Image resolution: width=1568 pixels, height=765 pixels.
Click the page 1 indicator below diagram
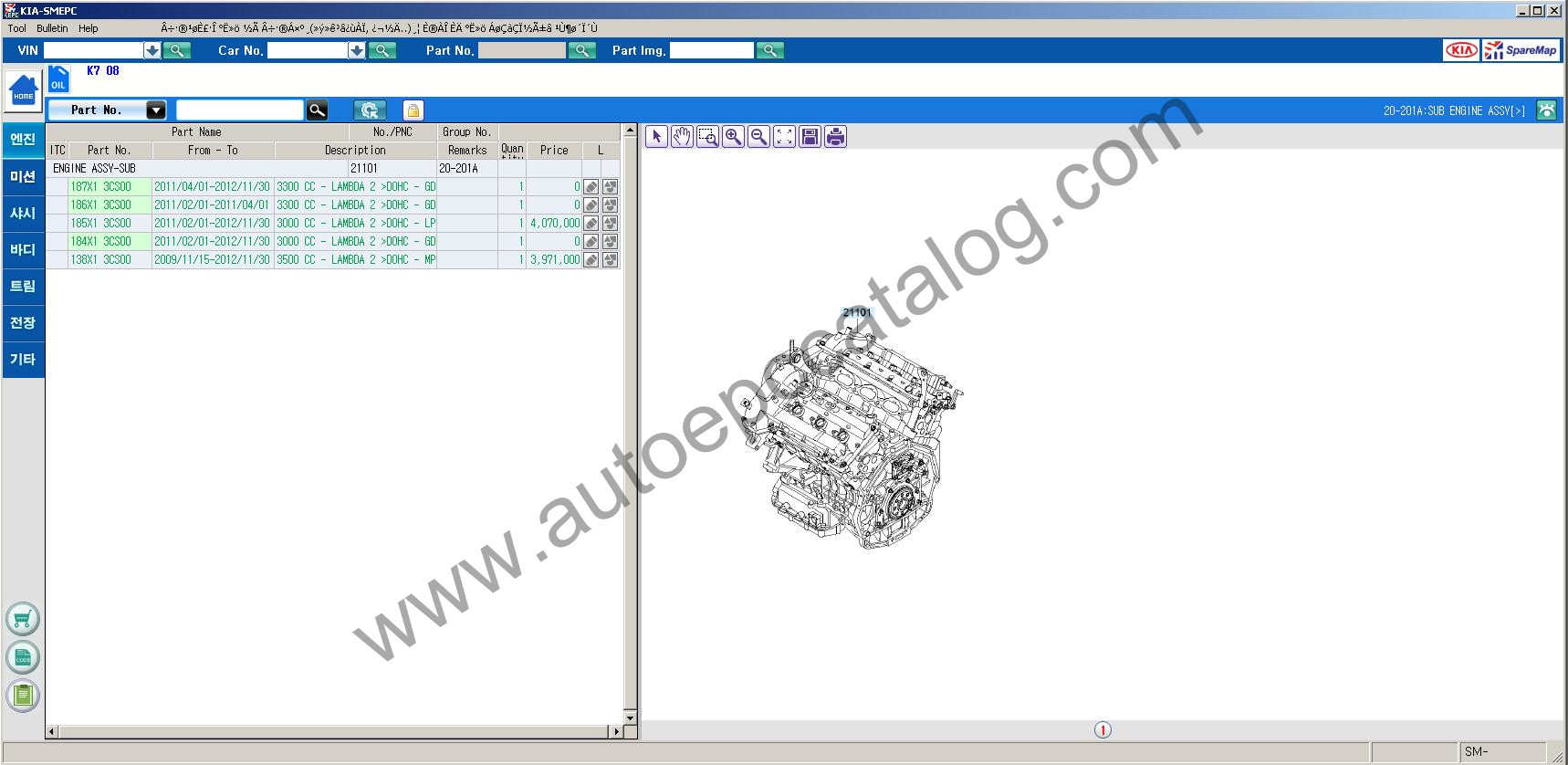(x=1103, y=730)
